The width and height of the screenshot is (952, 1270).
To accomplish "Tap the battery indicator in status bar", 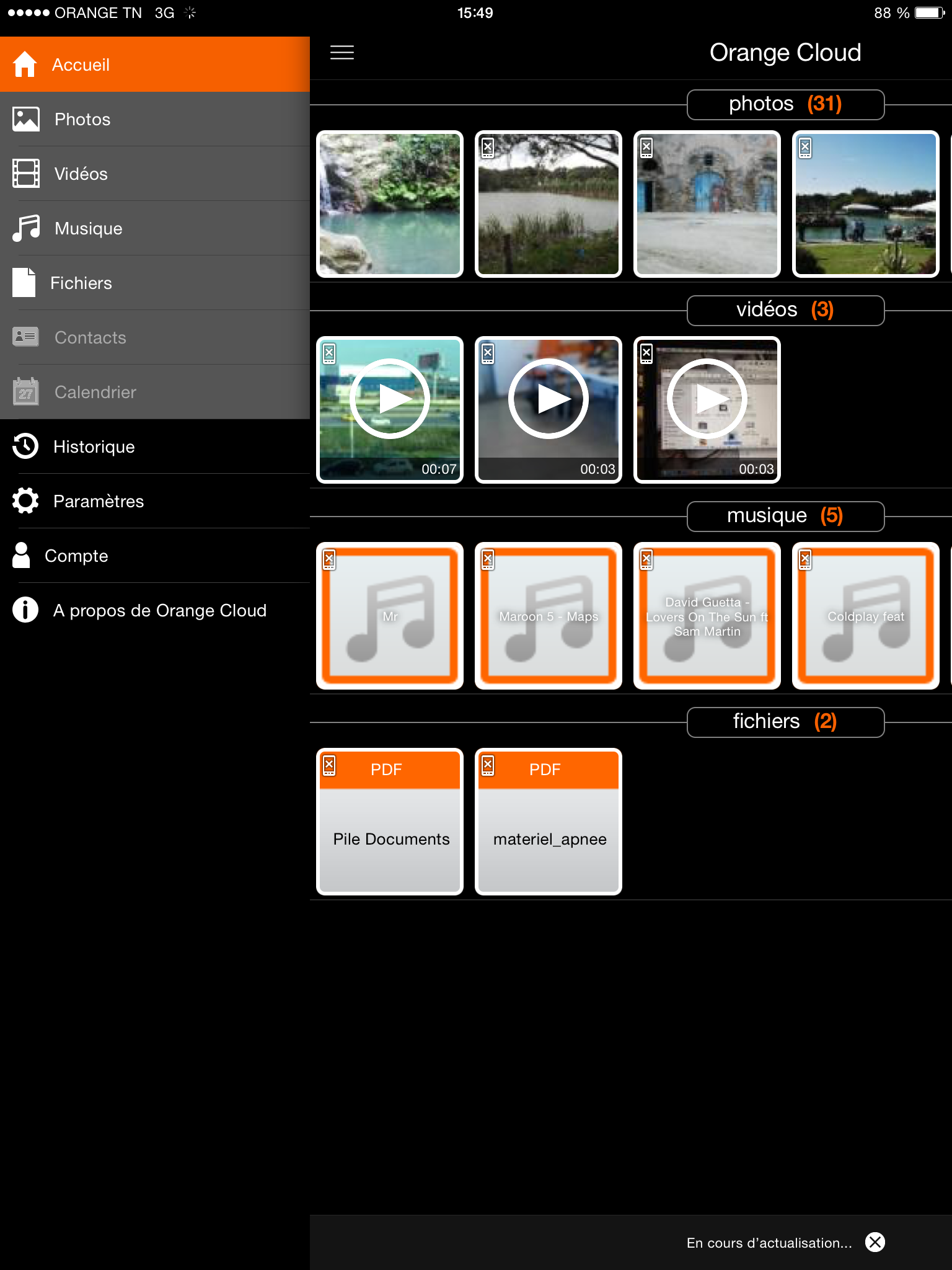I will pyautogui.click(x=930, y=13).
